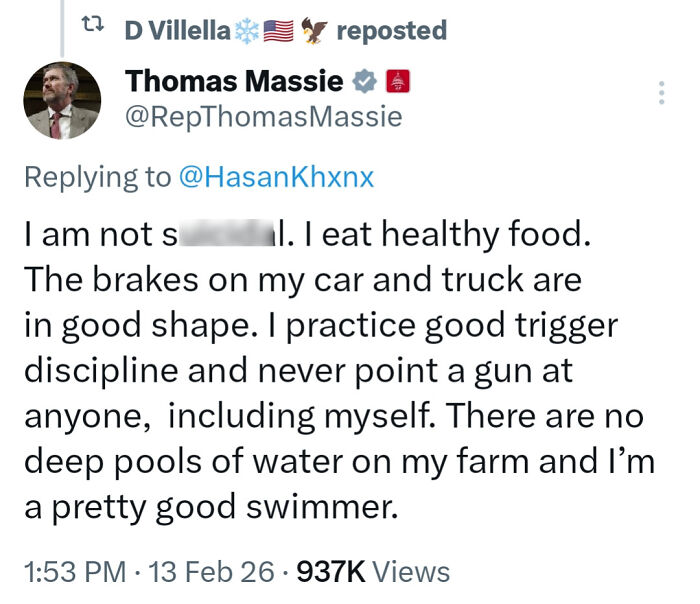This screenshot has height=604, width=700.
Task: Click the tweet's last line ending "swimmer"
Action: pyautogui.click(x=211, y=508)
